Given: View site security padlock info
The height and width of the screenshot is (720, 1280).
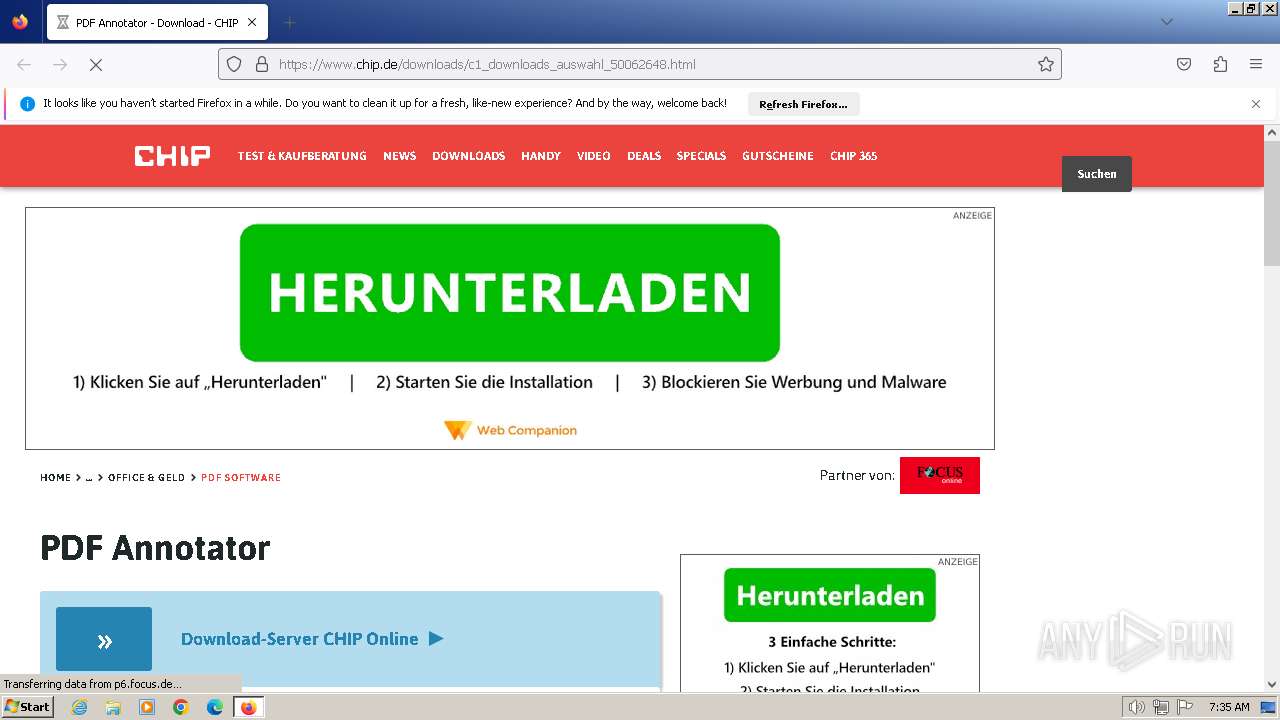Looking at the screenshot, I should [x=262, y=64].
